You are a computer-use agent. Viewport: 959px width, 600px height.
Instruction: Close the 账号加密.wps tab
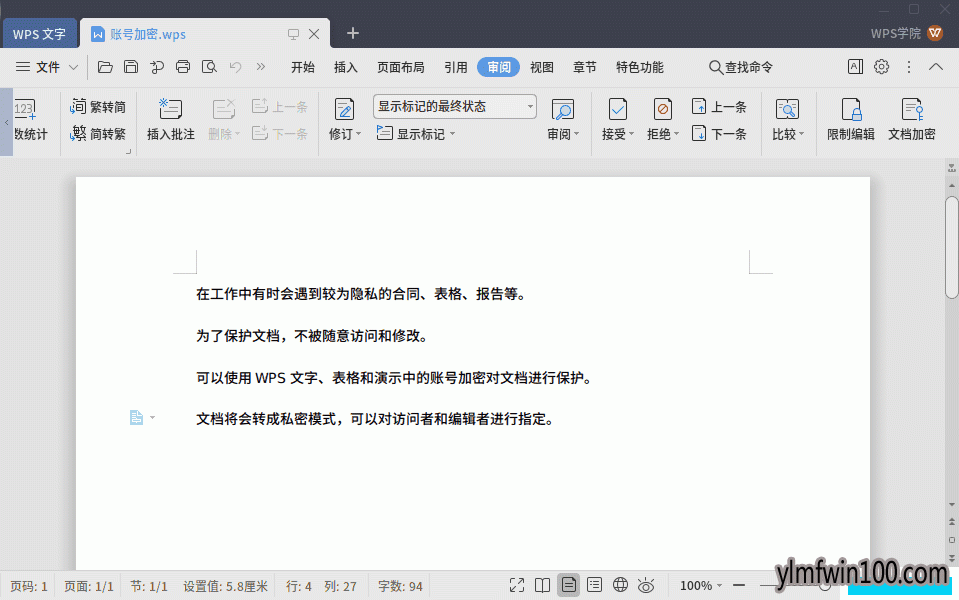coord(314,34)
